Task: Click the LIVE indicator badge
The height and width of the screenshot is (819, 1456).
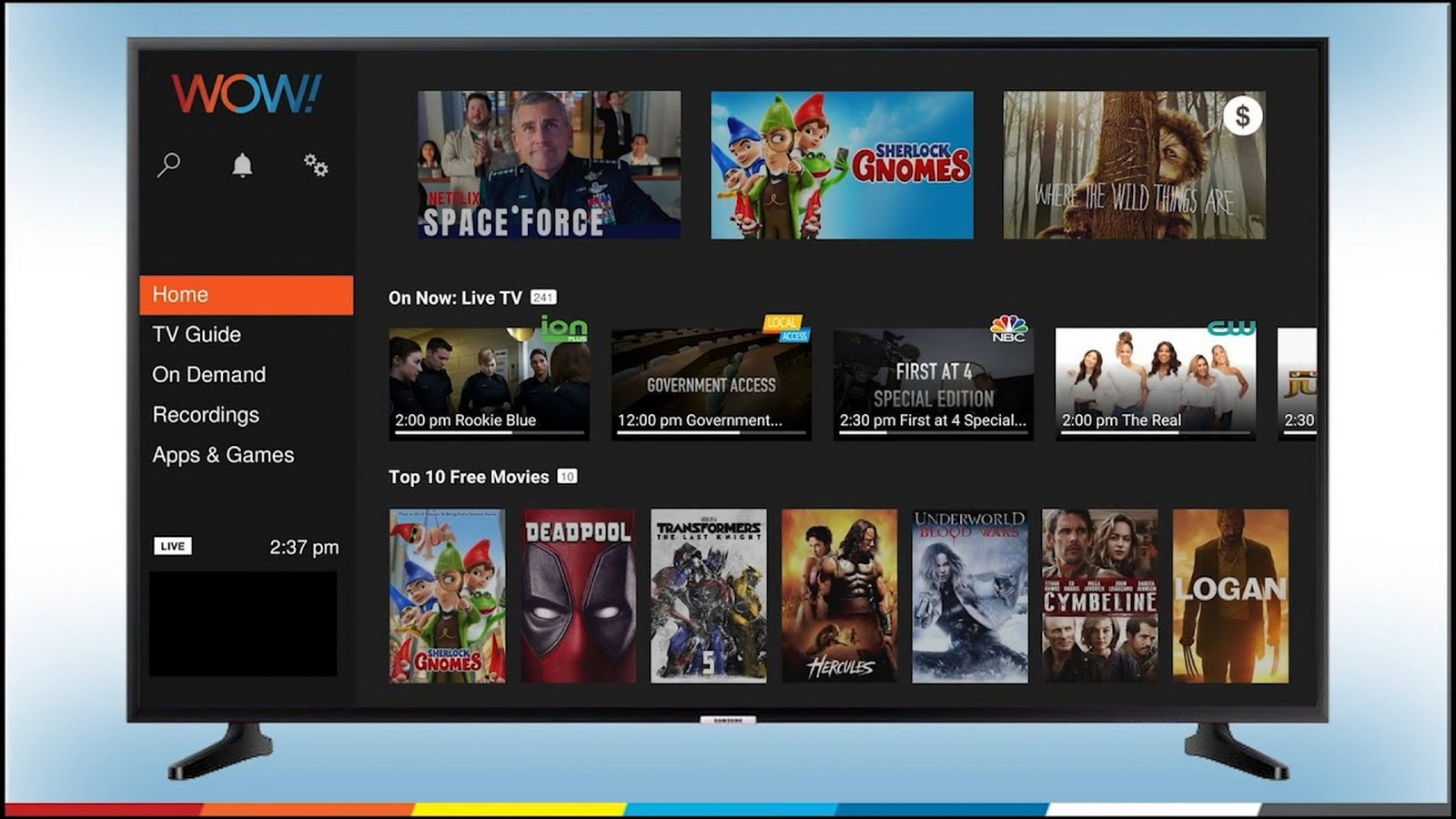Action: point(172,546)
